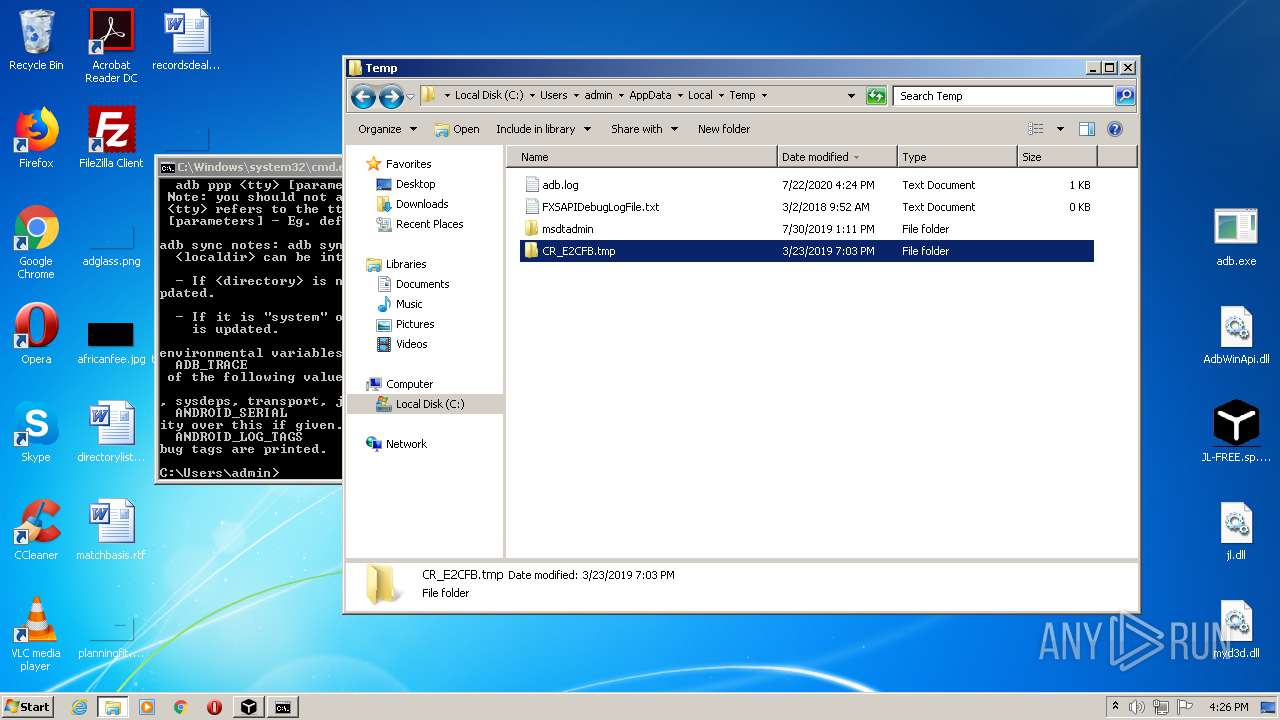Open the recent pages dropdown arrow
Viewport: 1280px width, 720px height.
click(410, 97)
